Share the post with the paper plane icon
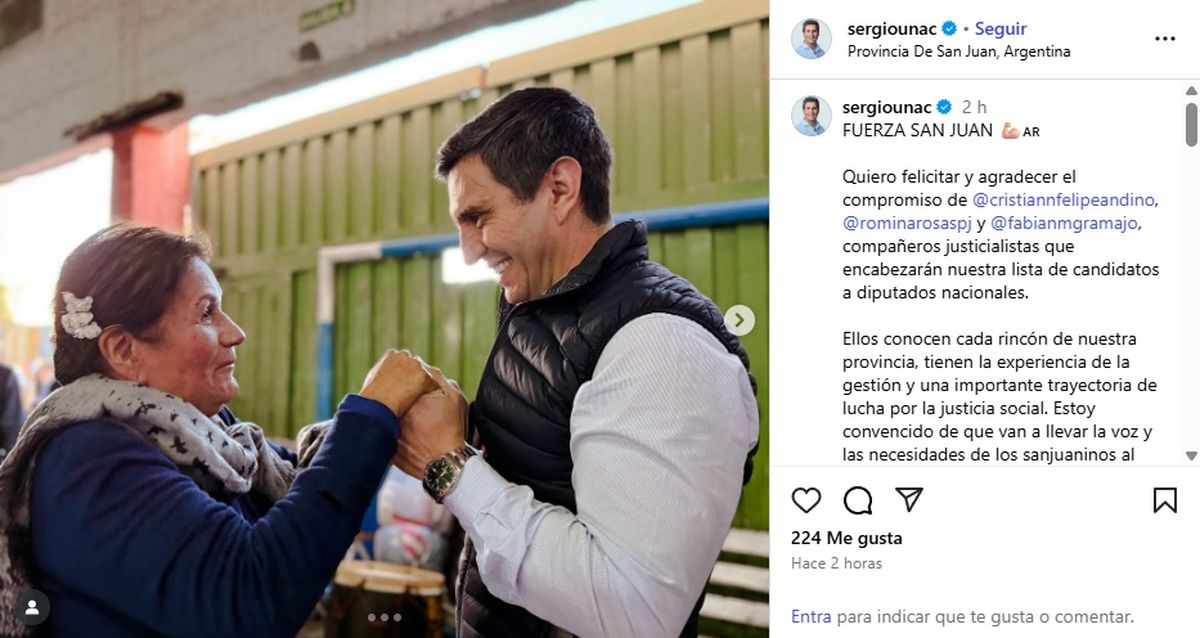The width and height of the screenshot is (1200, 638). (x=909, y=500)
